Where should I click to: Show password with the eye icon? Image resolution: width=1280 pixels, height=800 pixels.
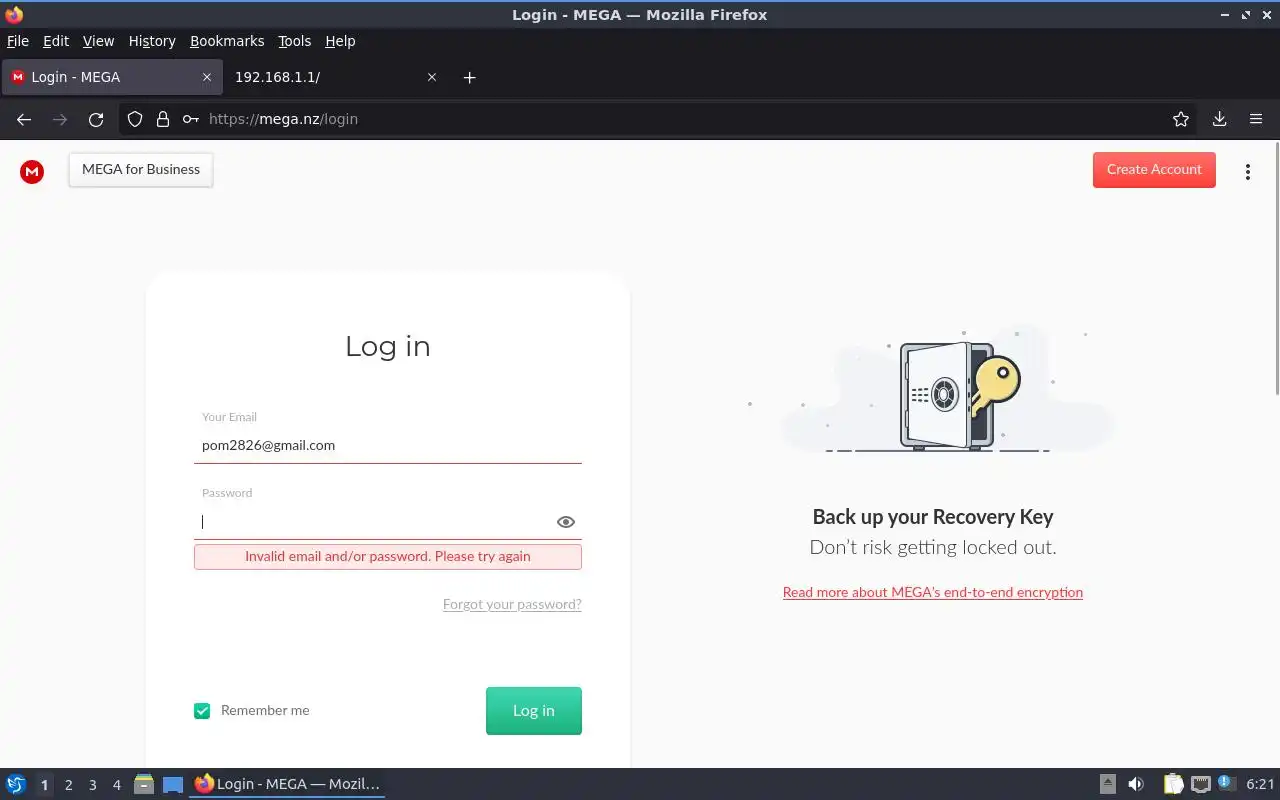coord(566,522)
